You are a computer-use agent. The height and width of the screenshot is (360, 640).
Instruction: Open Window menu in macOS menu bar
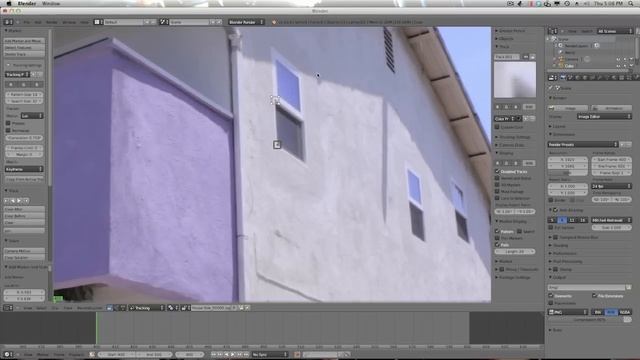point(51,3)
